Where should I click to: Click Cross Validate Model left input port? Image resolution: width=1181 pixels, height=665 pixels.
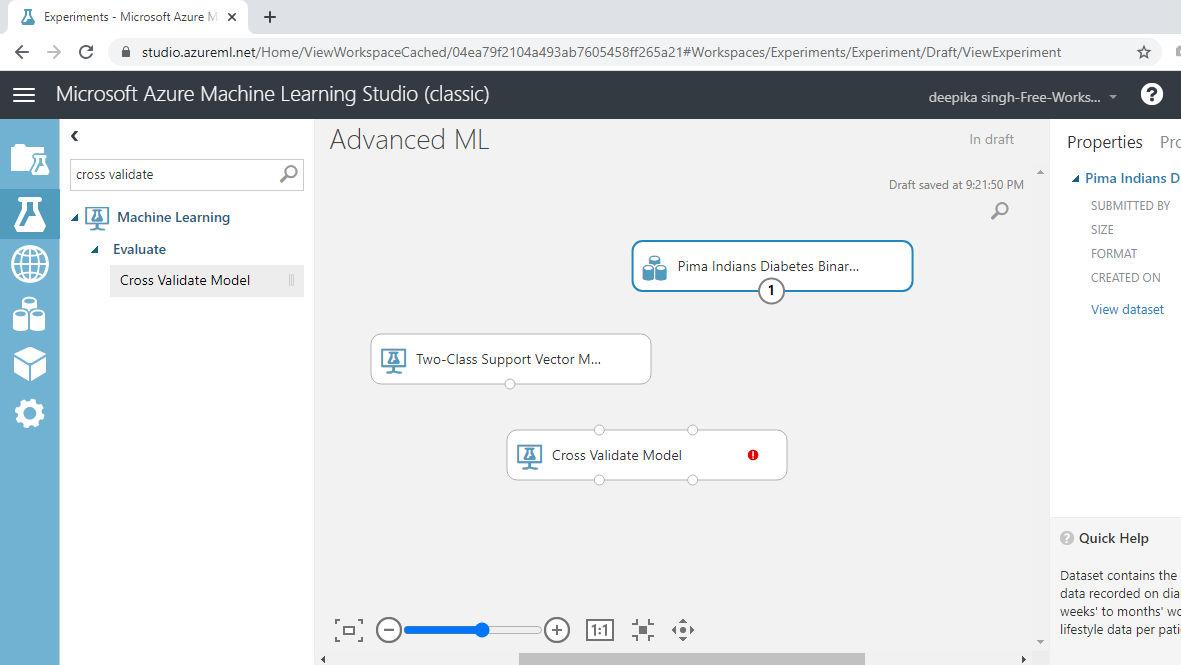[x=599, y=430]
